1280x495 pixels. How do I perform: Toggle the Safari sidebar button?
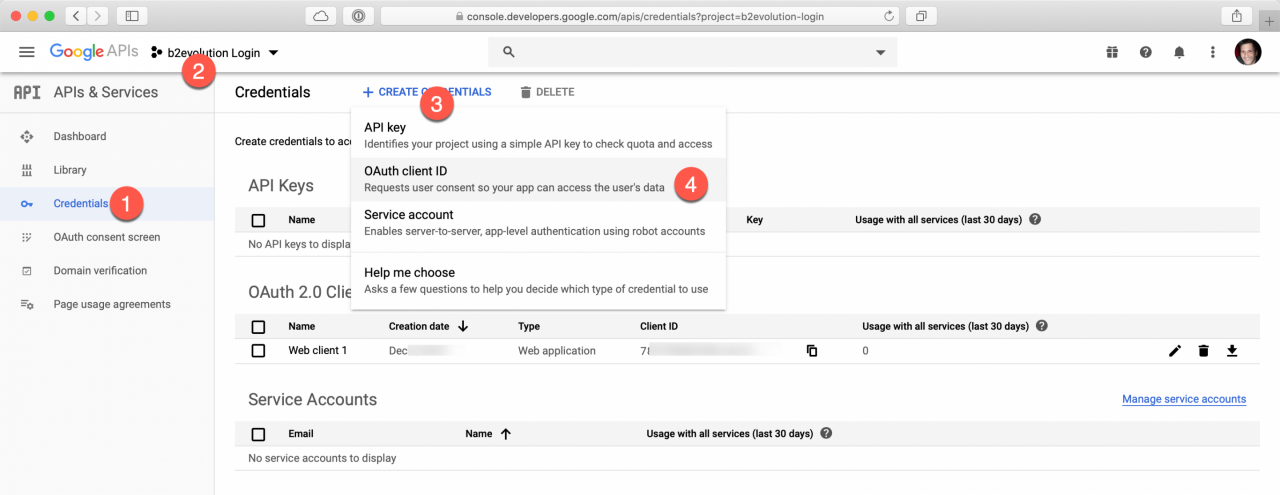tap(132, 16)
